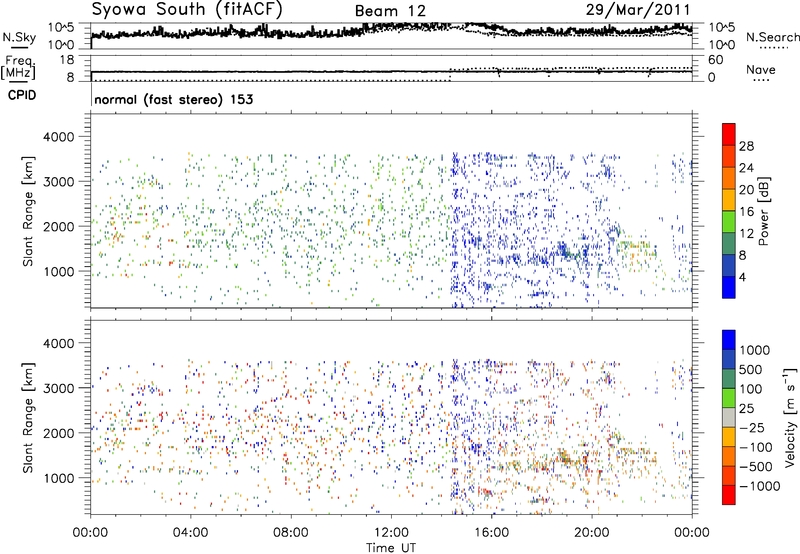Click the 4000 tick on the power panel
The height and width of the screenshot is (554, 800).
tap(59, 137)
